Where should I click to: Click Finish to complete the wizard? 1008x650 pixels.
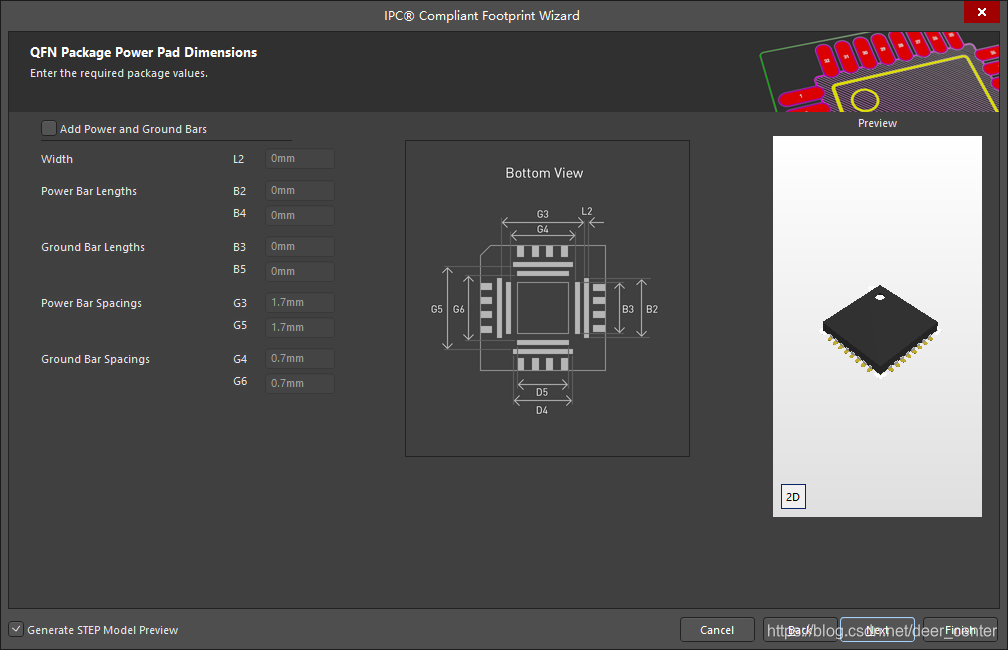[959, 629]
